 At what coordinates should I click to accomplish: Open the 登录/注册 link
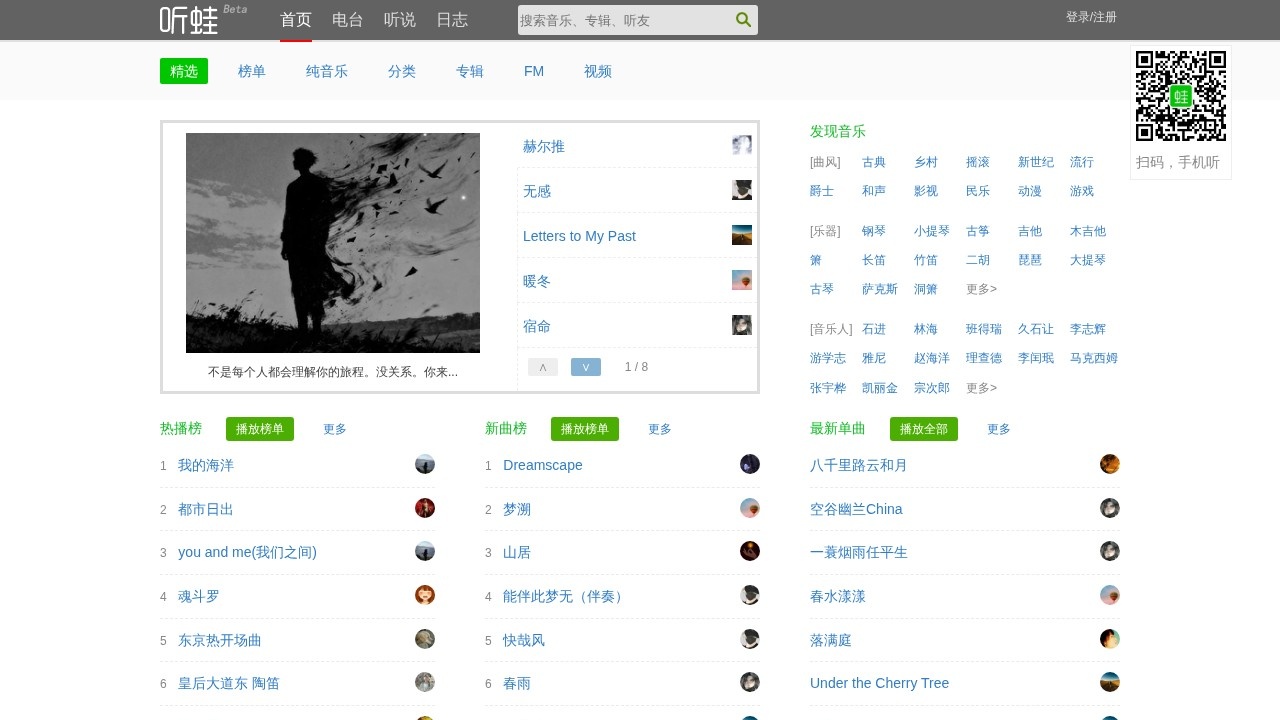tap(1091, 16)
